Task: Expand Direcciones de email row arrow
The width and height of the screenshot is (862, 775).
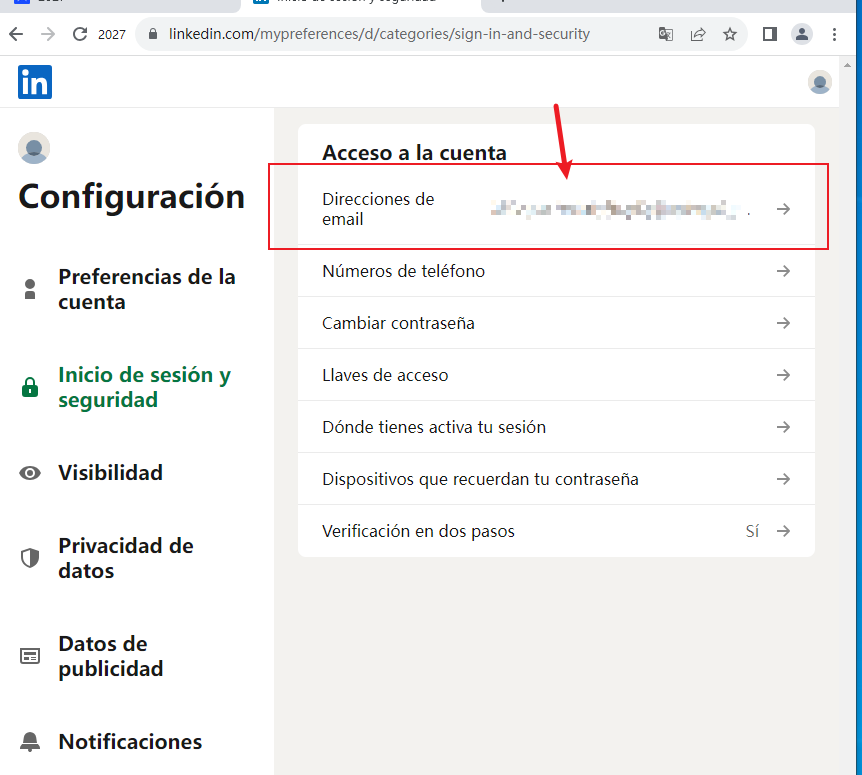Action: 784,209
